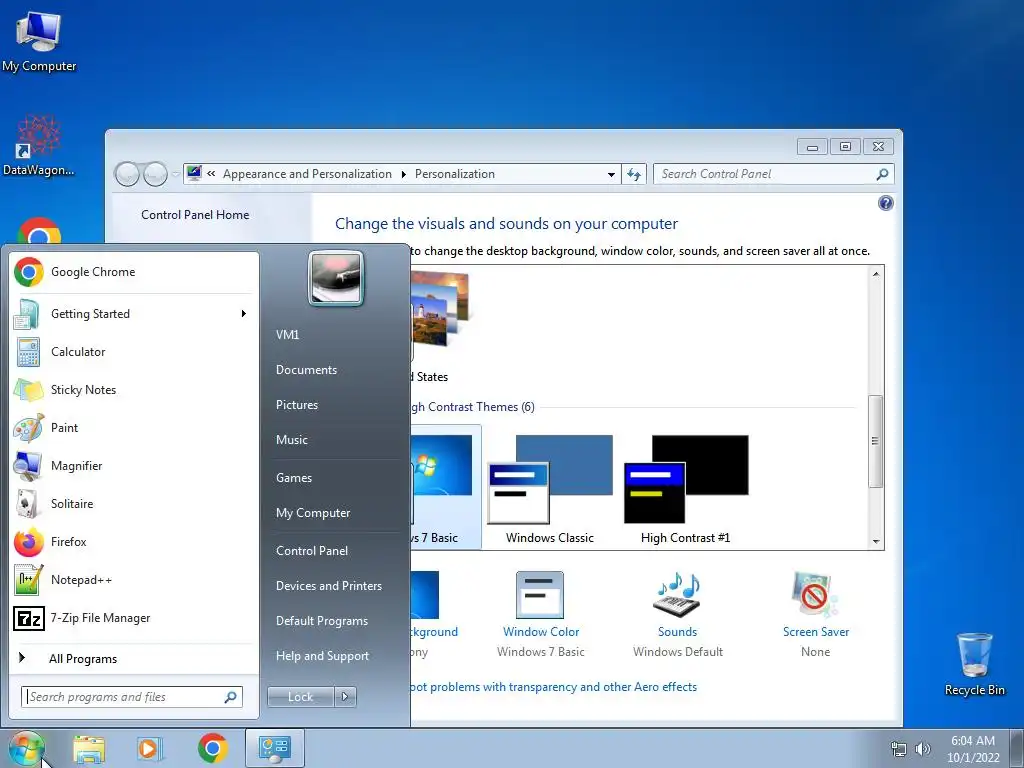Click the network icon in system tray
Viewport: 1024px width, 768px height.
(x=899, y=749)
